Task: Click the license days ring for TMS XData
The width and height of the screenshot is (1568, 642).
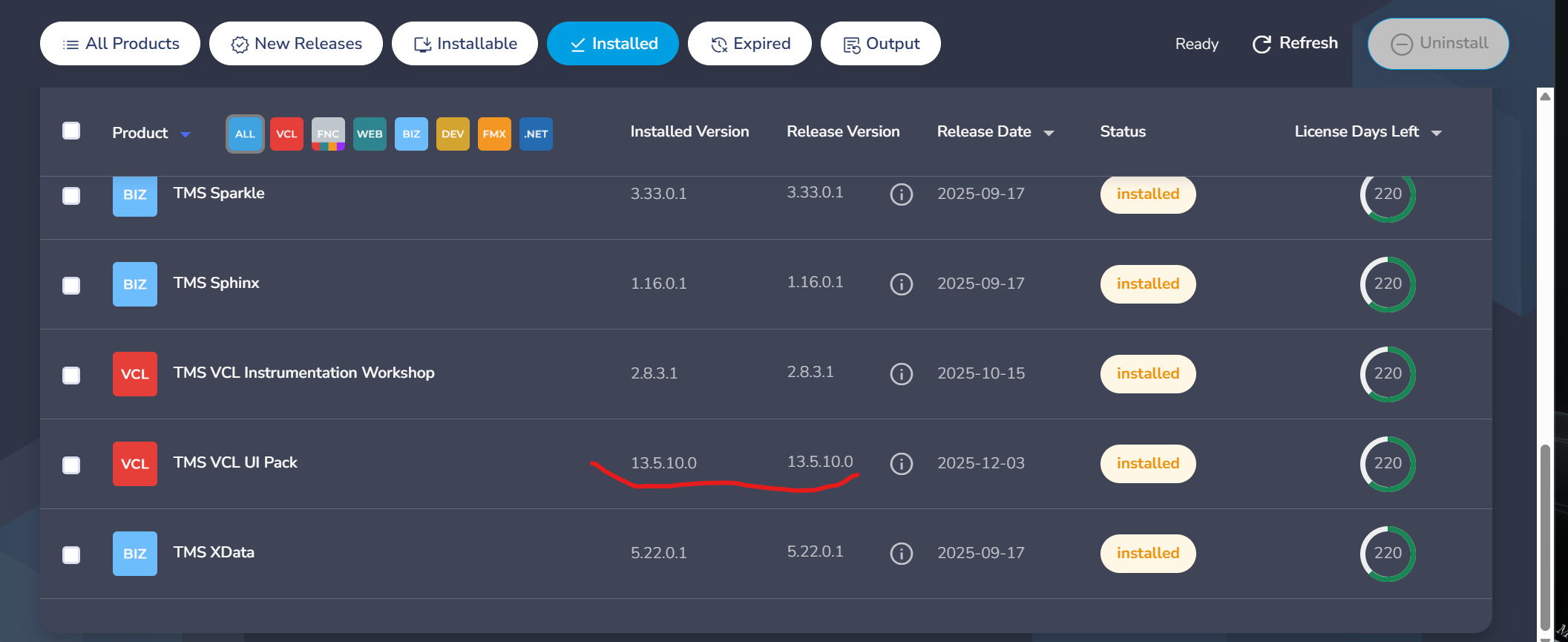Action: click(x=1387, y=554)
